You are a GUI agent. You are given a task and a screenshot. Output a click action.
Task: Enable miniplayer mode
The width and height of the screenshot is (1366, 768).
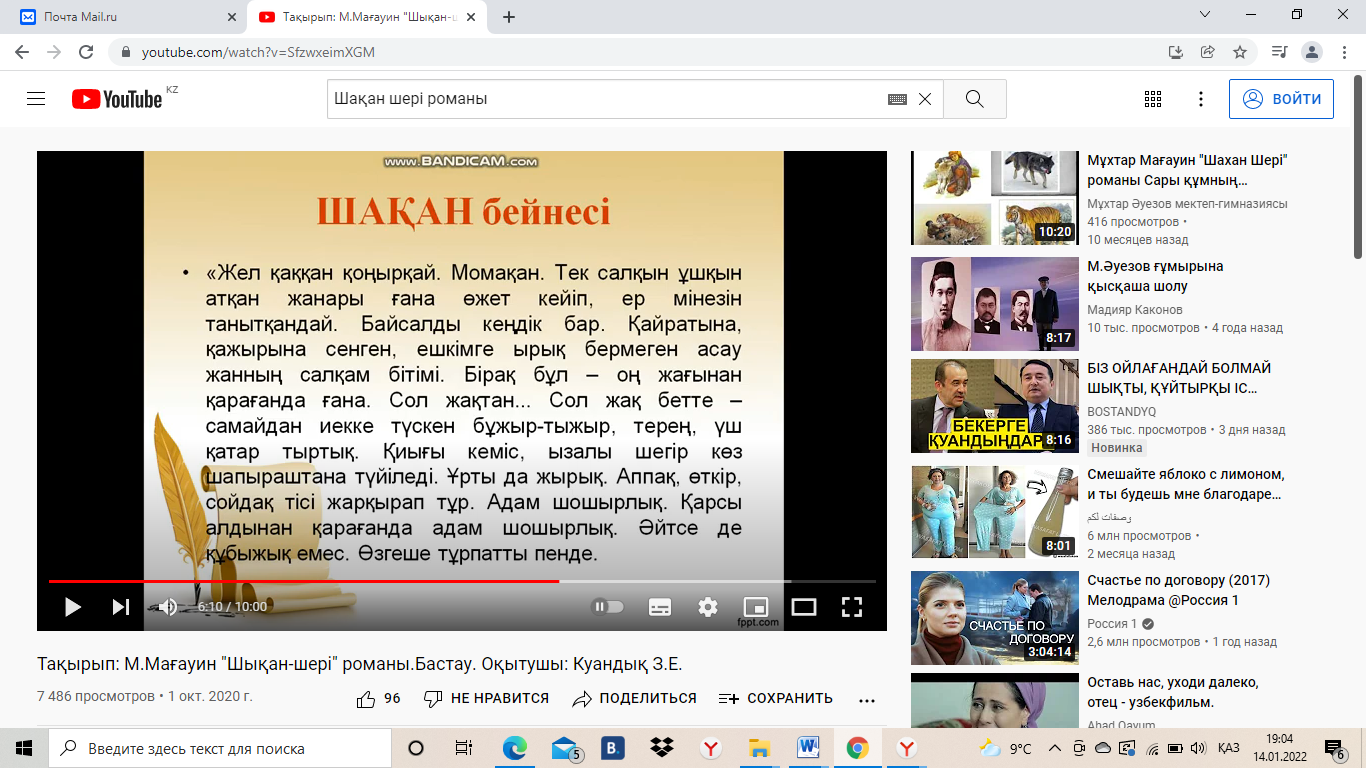756,606
